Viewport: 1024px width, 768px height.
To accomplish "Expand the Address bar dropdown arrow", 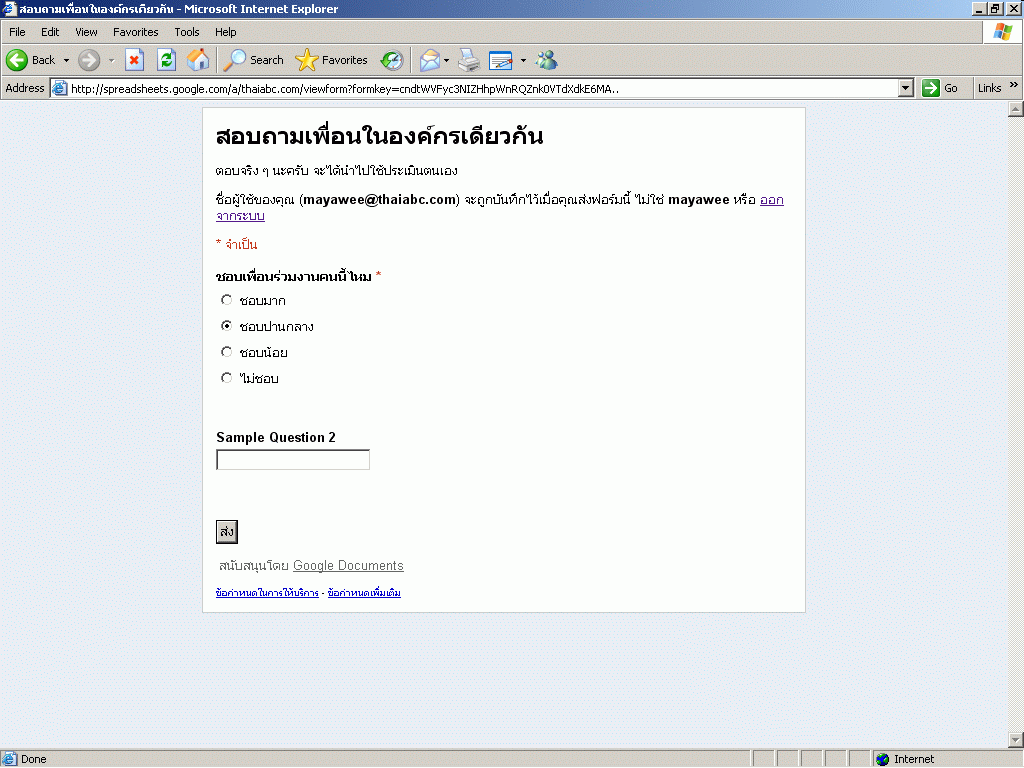I will pyautogui.click(x=906, y=88).
